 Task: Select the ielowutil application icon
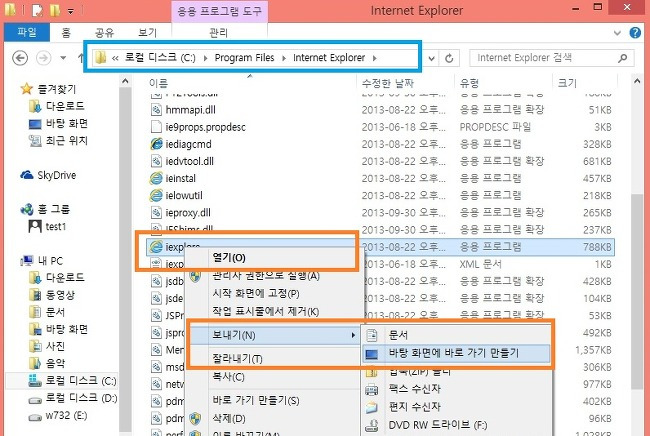point(156,195)
